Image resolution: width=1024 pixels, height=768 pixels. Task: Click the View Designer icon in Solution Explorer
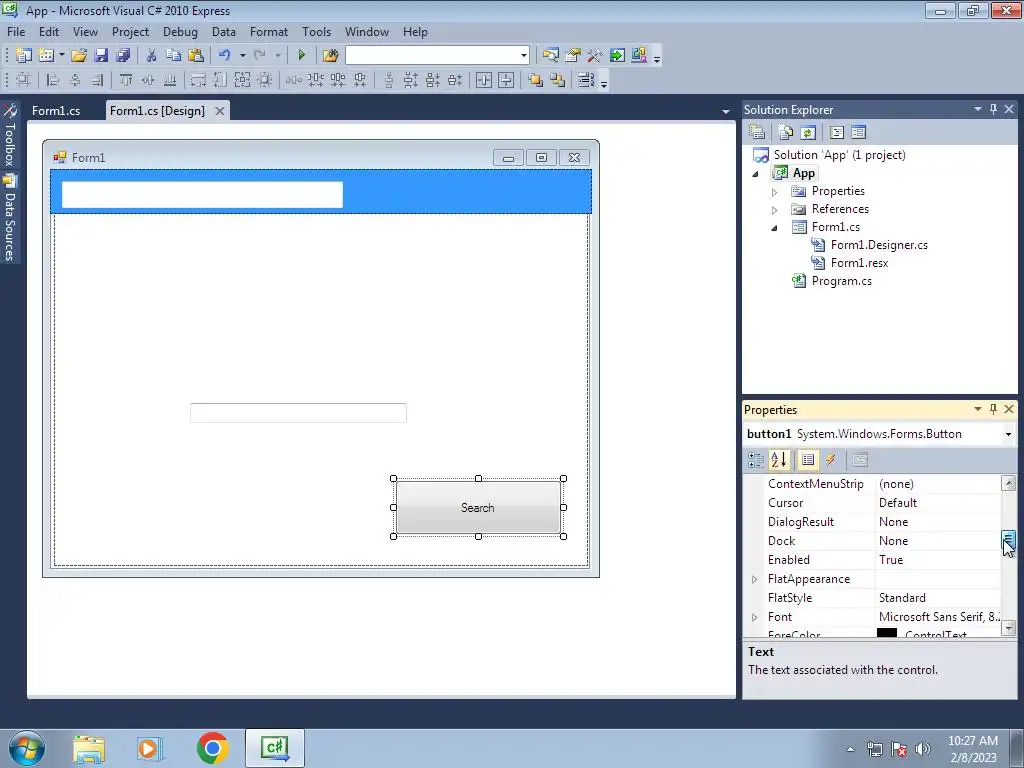[859, 133]
